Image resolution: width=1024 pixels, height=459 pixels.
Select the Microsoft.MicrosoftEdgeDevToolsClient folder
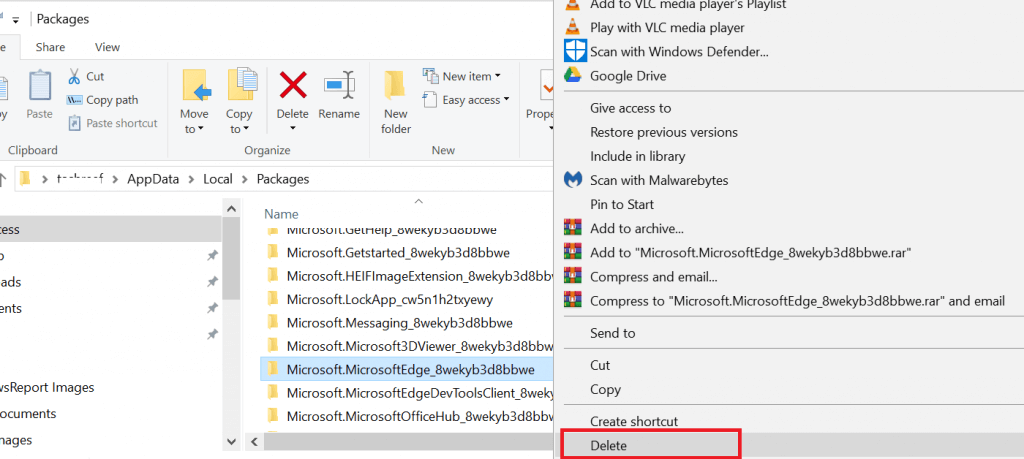pyautogui.click(x=419, y=393)
